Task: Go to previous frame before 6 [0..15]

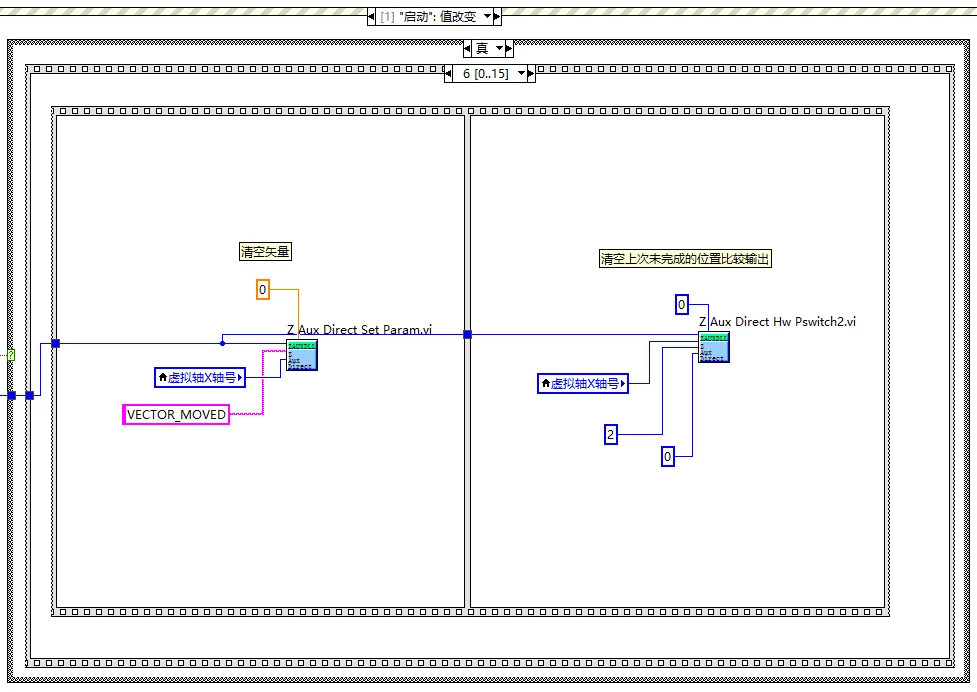Action: [448, 73]
